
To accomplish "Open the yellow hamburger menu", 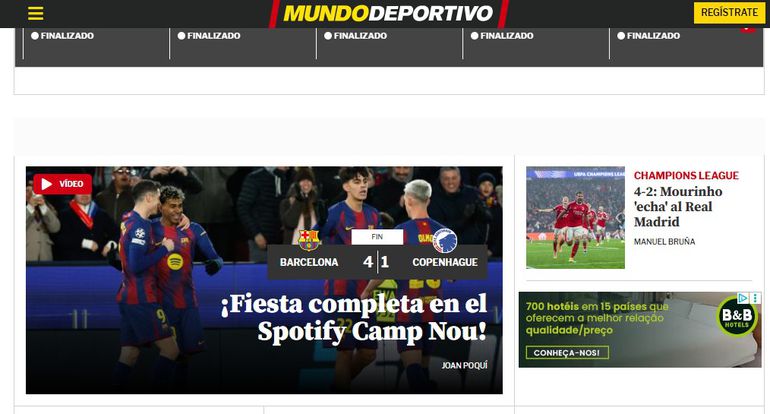I will (35, 13).
